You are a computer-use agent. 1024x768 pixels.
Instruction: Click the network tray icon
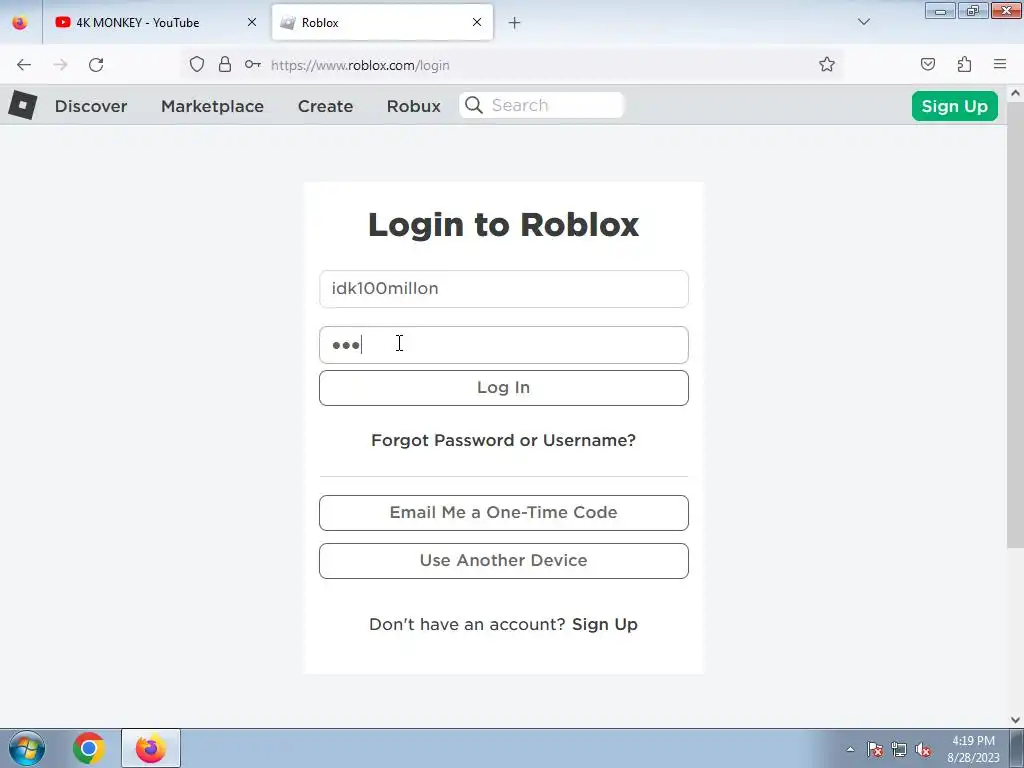click(x=899, y=749)
